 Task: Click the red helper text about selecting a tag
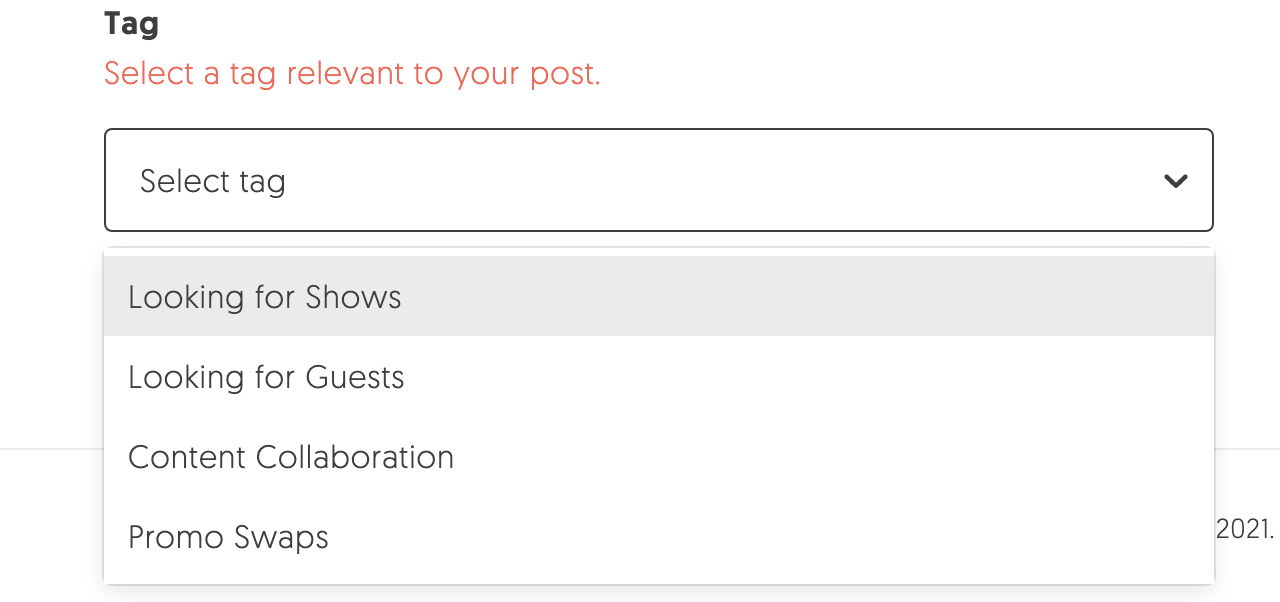351,73
